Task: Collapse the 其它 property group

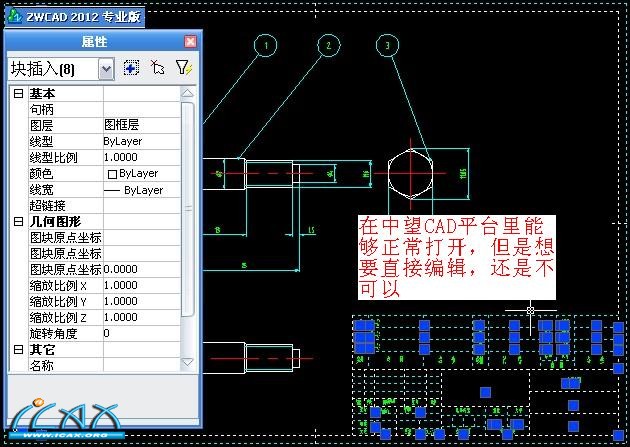Action: point(18,349)
